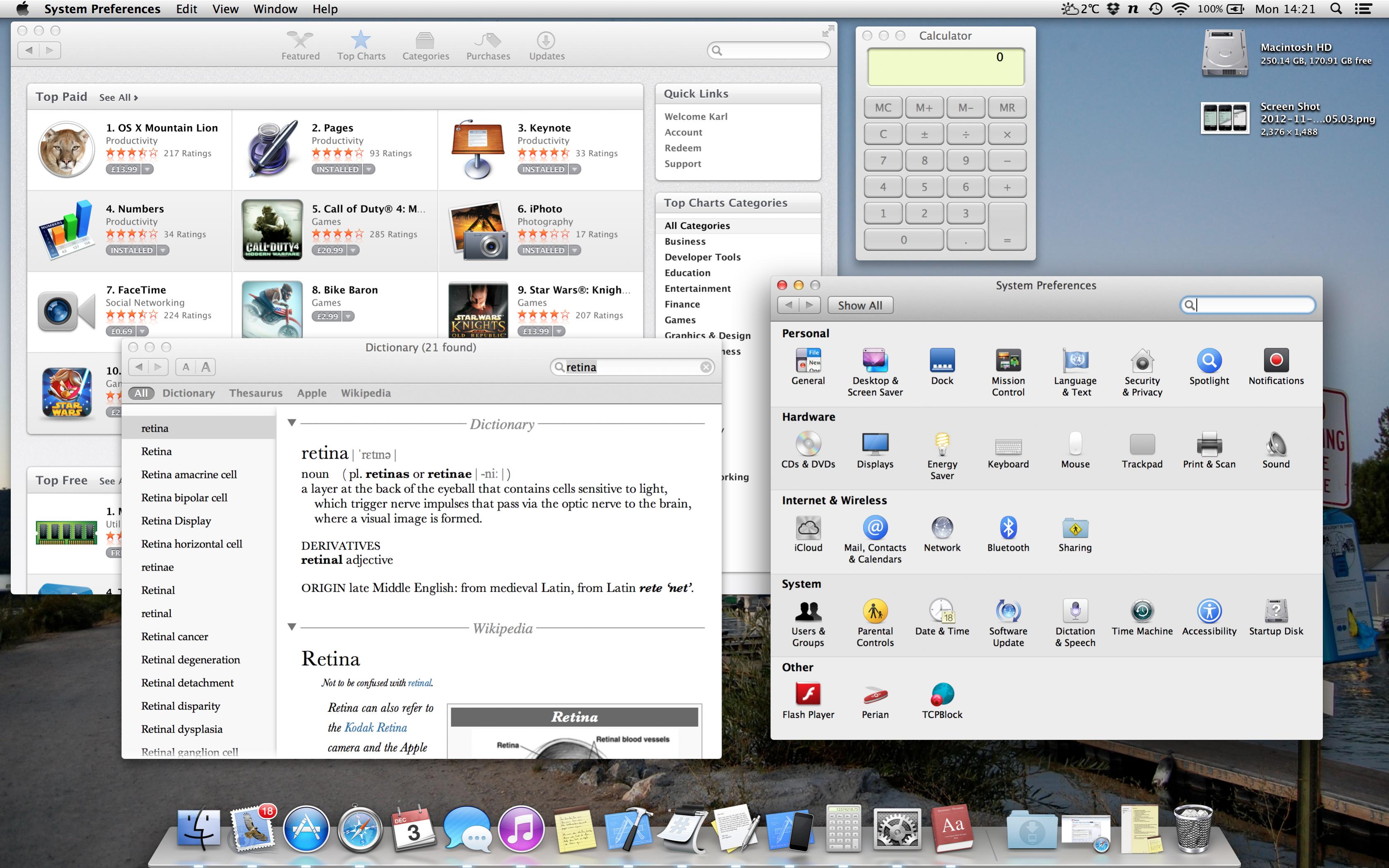The image size is (1389, 868).
Task: Launch iTunes from the Dock
Action: 521,829
